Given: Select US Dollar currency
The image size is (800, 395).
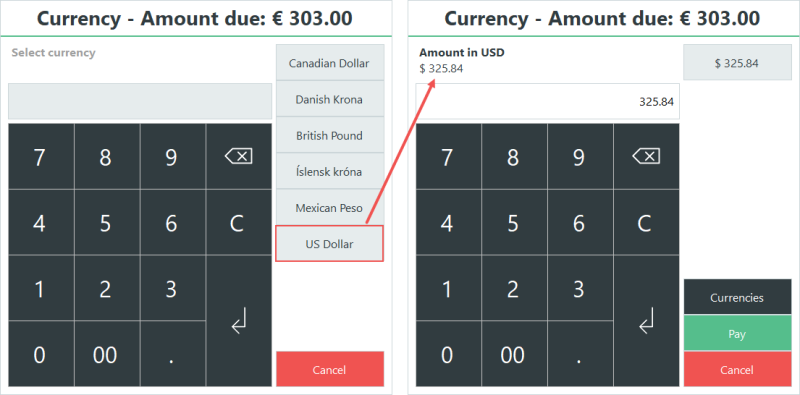Looking at the screenshot, I should [x=329, y=244].
